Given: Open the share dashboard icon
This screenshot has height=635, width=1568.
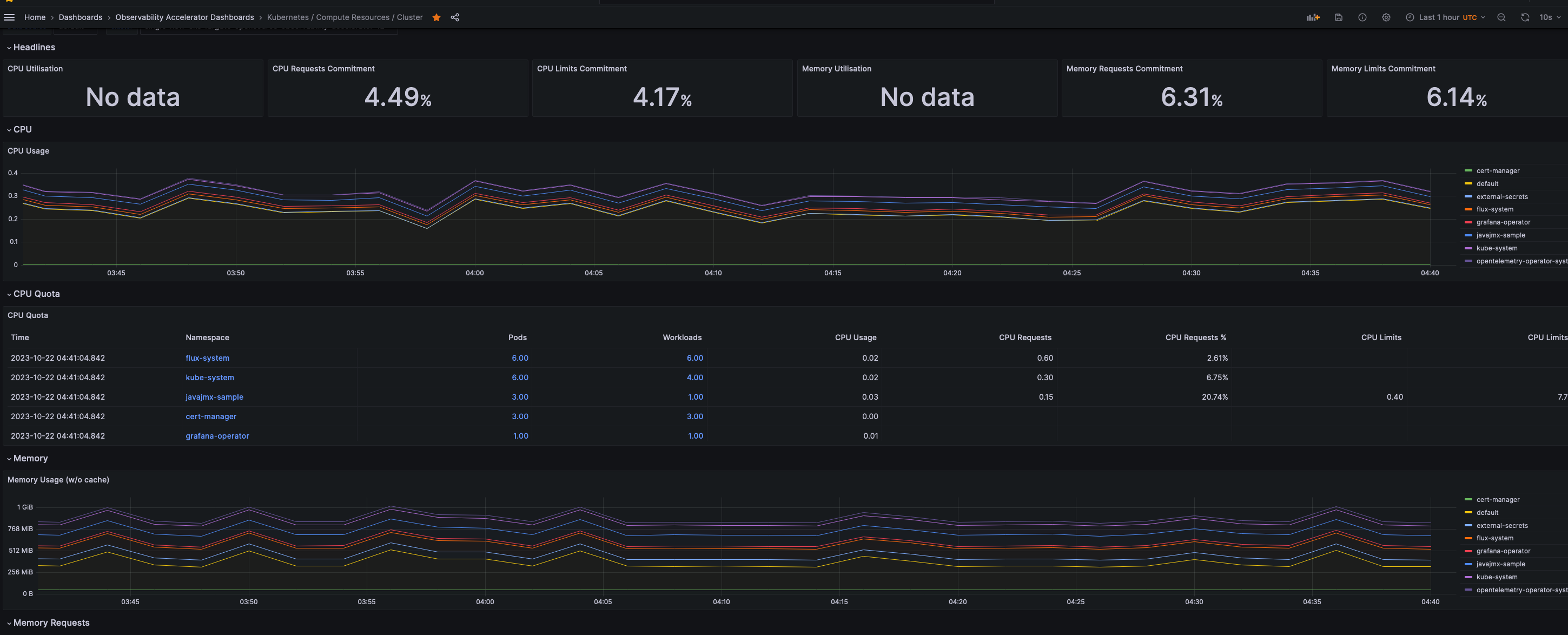Looking at the screenshot, I should pos(455,17).
